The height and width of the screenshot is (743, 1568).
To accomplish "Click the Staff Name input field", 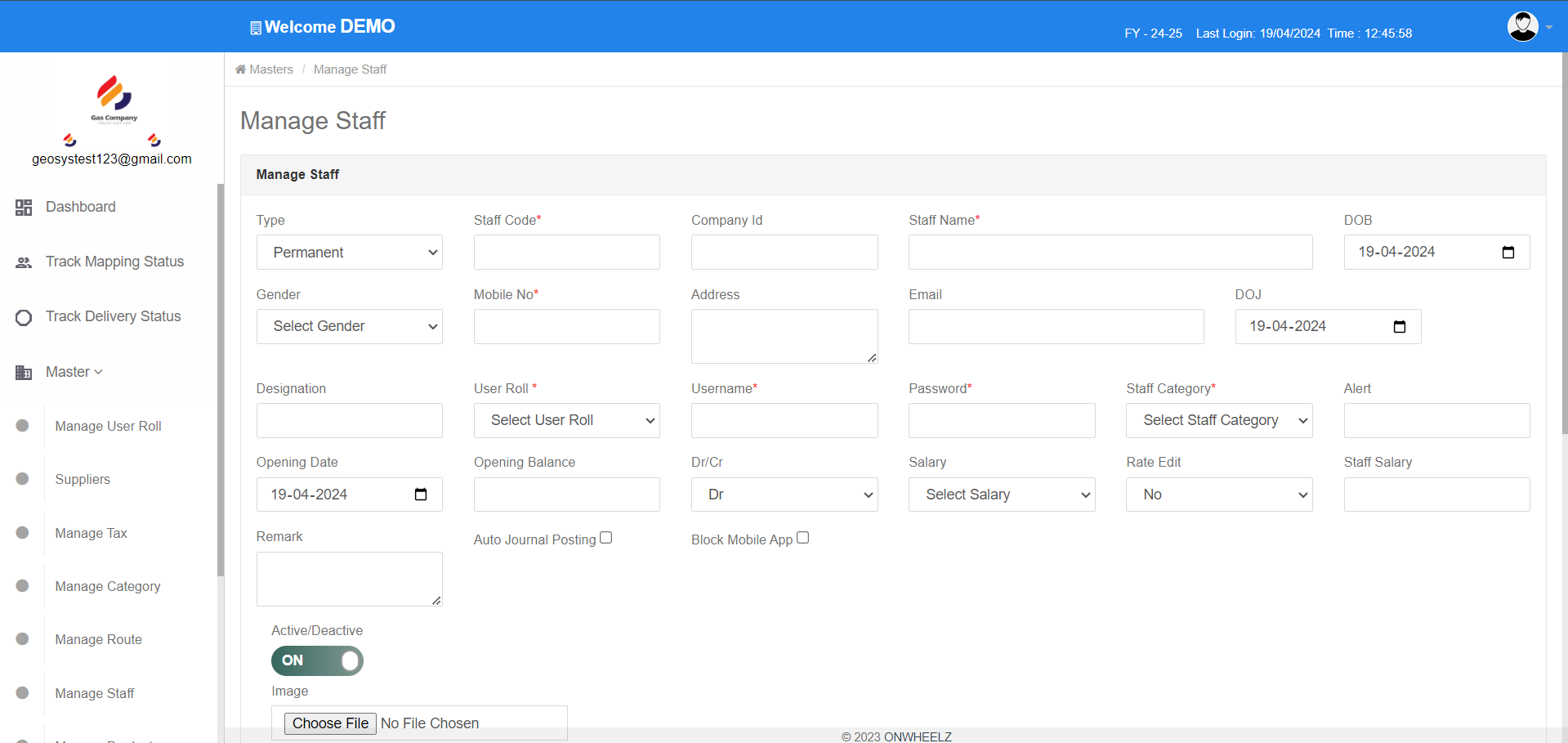I will (x=1110, y=253).
